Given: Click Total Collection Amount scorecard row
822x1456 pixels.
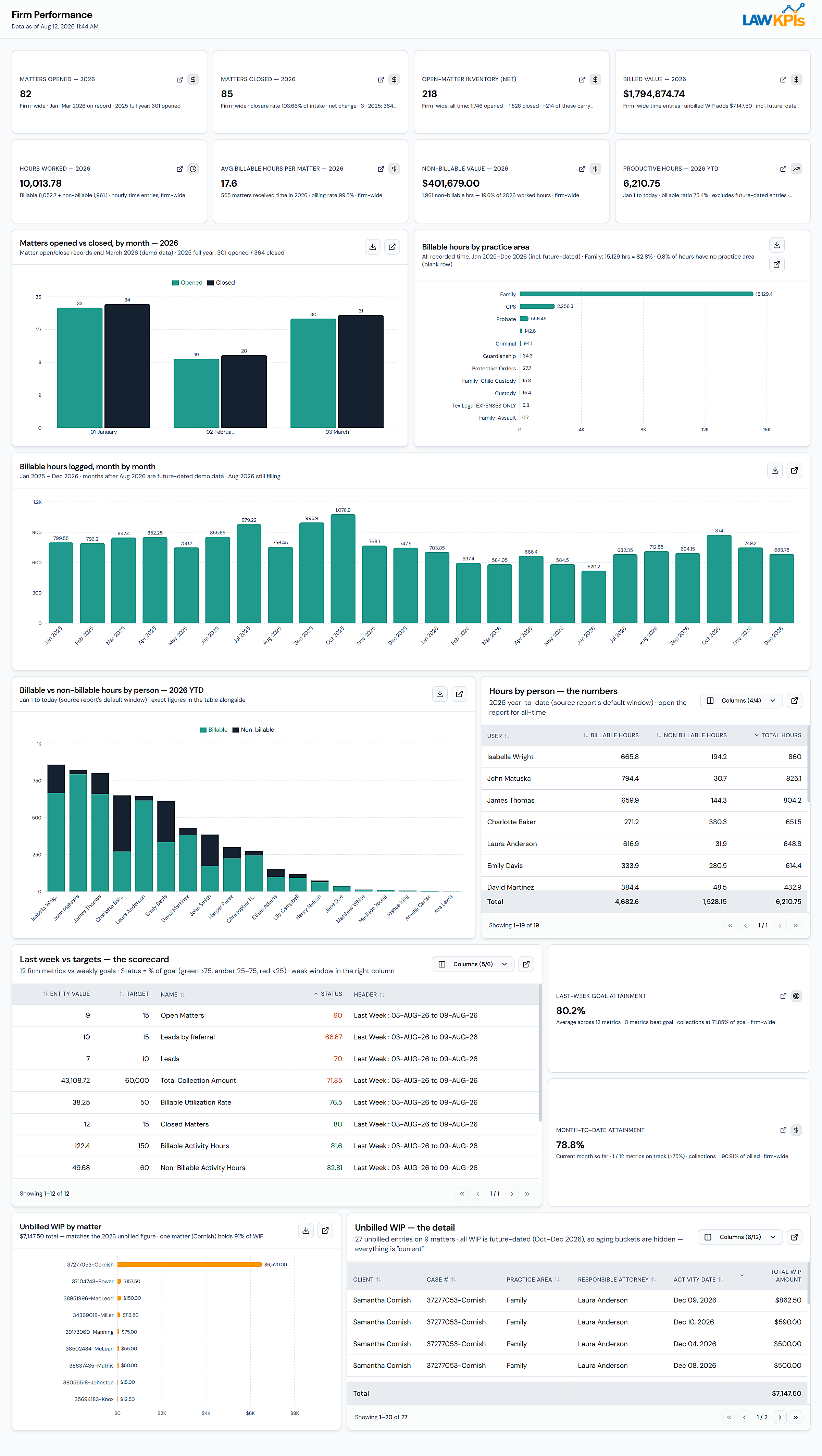Looking at the screenshot, I should point(276,1081).
